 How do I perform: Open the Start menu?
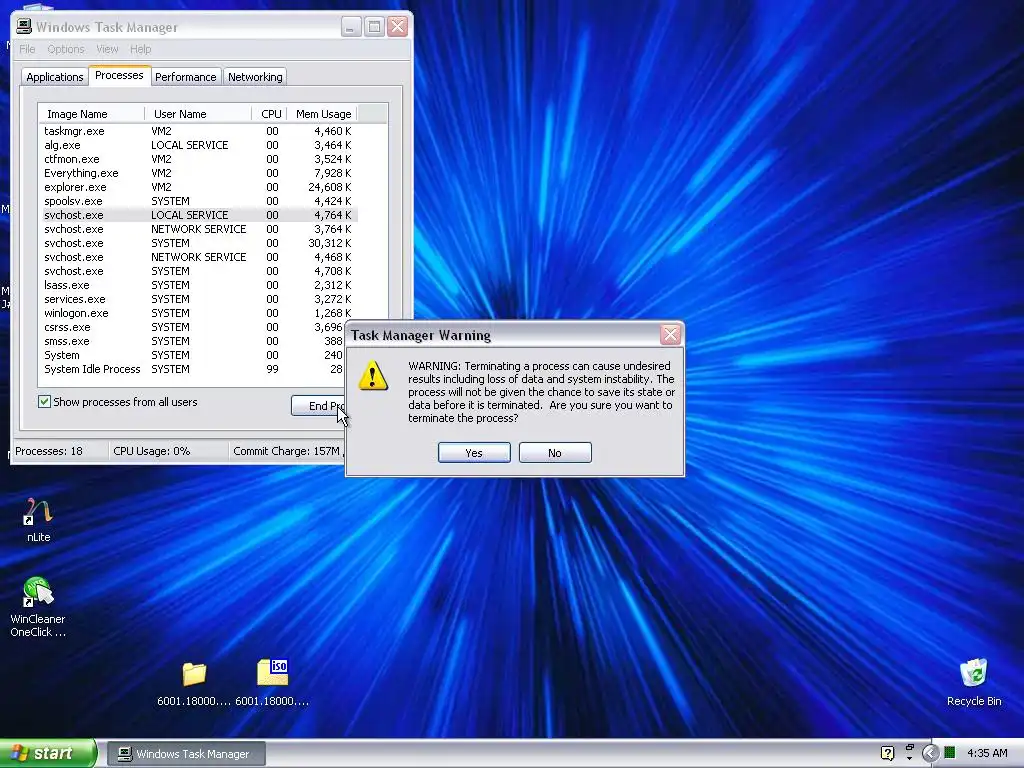[48, 753]
